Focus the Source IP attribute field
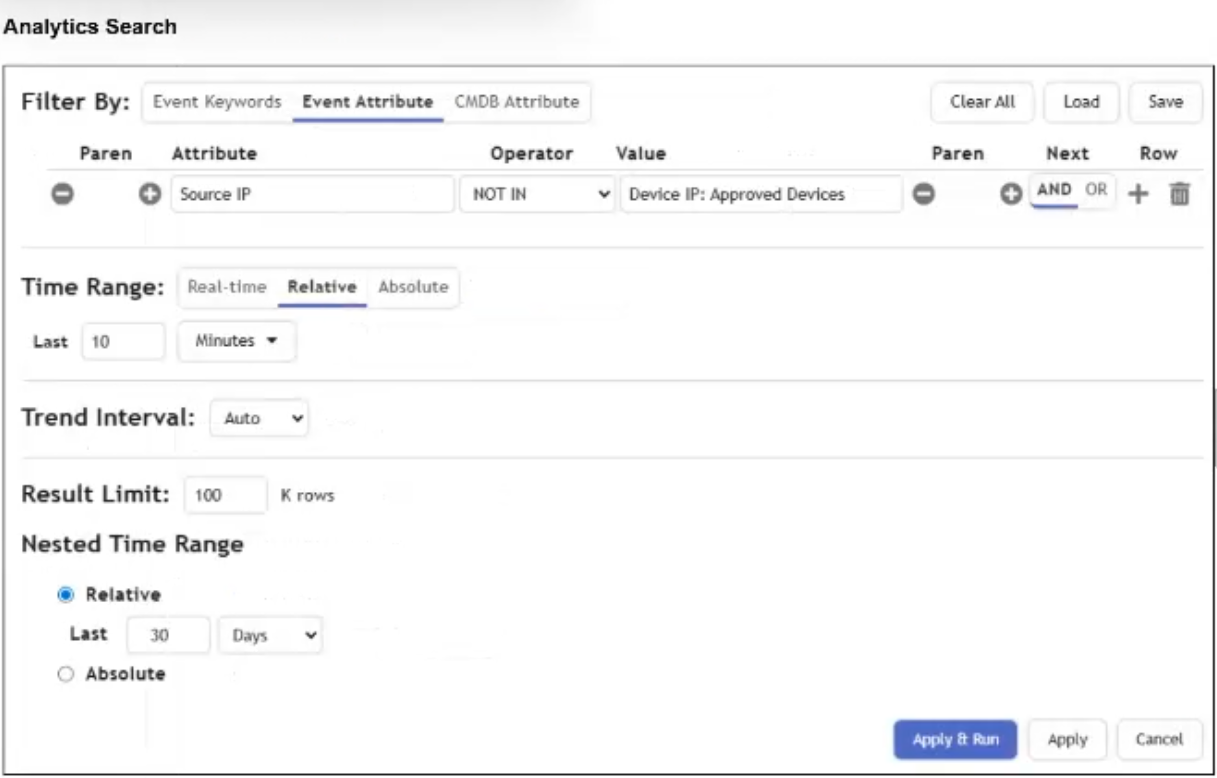1217x778 pixels. [313, 195]
